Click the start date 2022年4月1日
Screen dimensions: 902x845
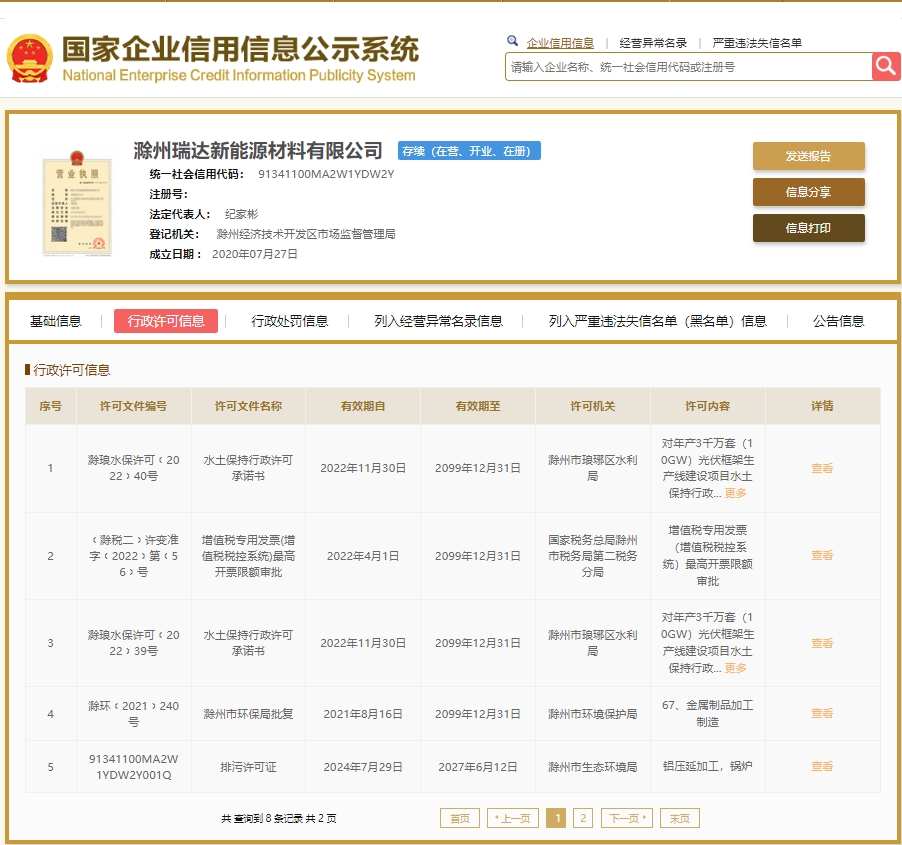[363, 556]
